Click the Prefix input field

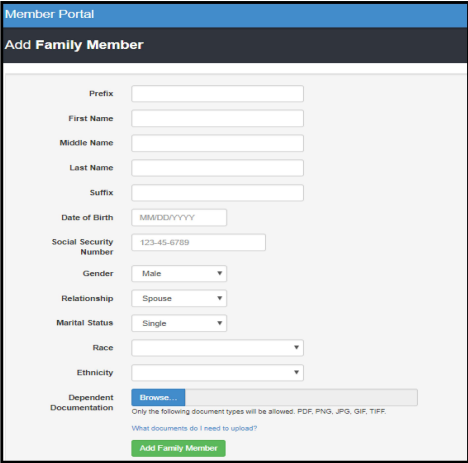(217, 94)
